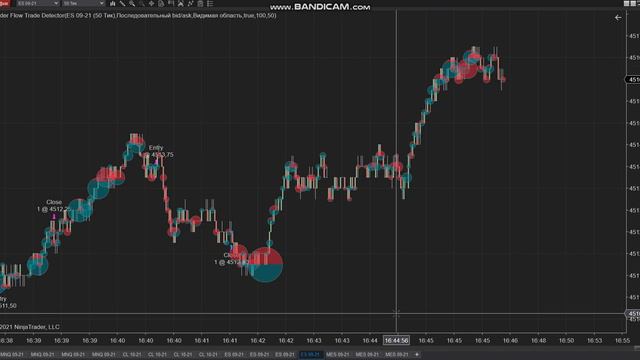This screenshot has width=640, height=360.
Task: Click the 2021 NinjaTrader, LLC copyright text
Action: pos(30,327)
